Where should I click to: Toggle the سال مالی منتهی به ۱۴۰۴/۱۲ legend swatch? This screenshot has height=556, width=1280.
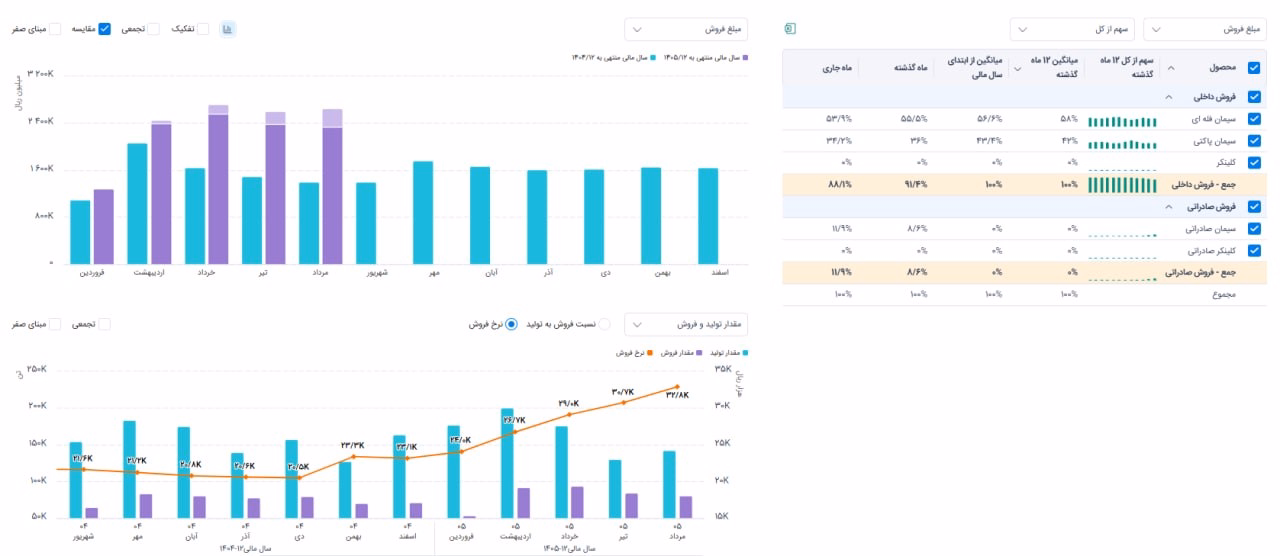coord(653,58)
